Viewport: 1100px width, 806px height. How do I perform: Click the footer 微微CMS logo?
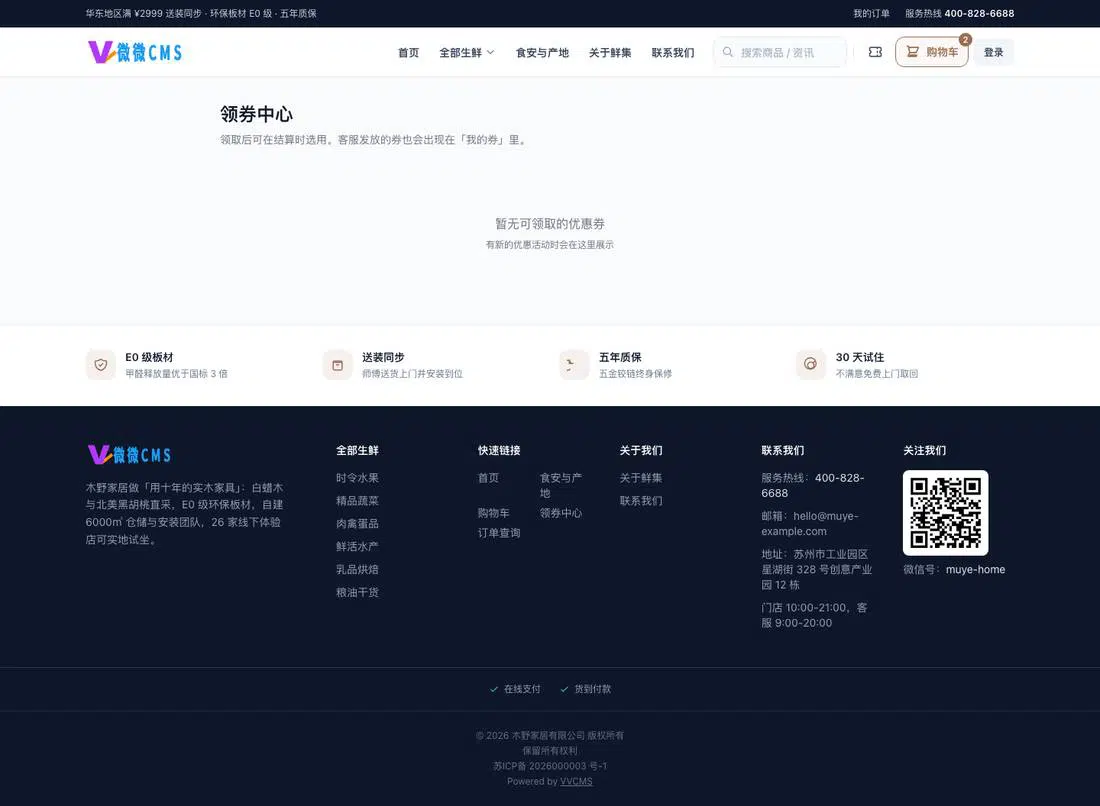click(129, 455)
